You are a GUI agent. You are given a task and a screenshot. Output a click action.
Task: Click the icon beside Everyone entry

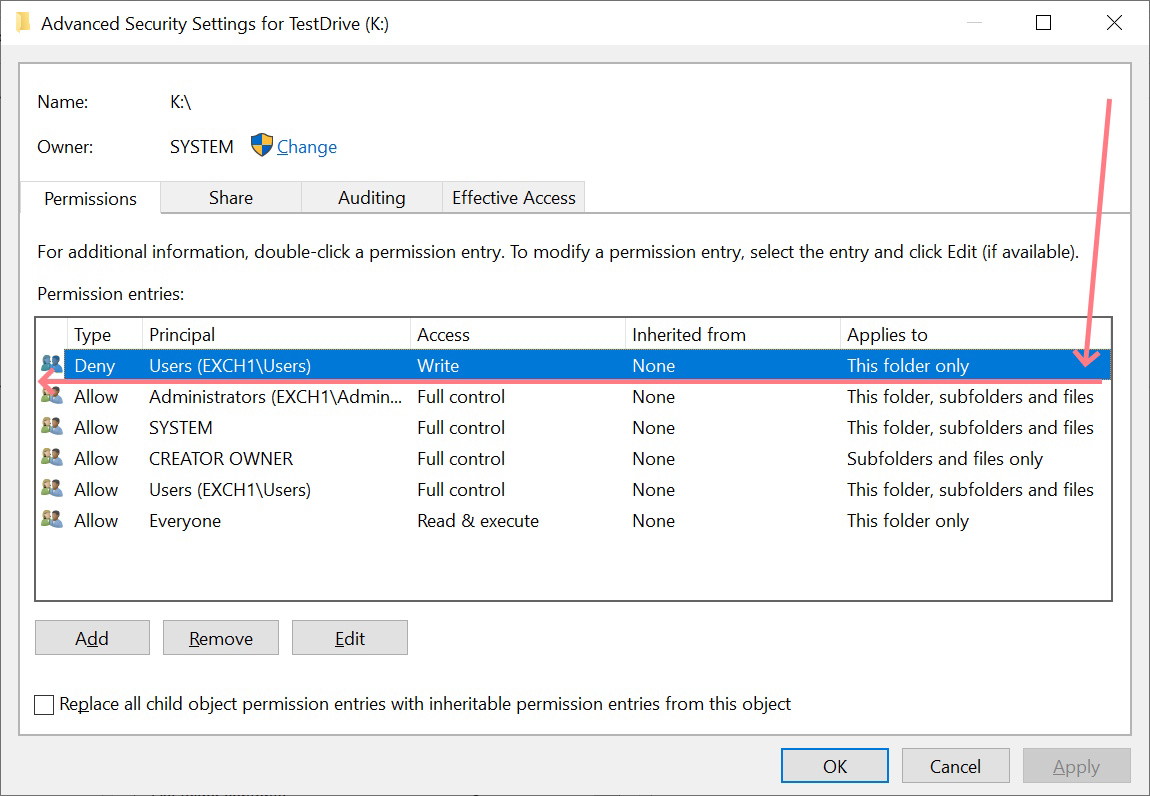click(51, 521)
